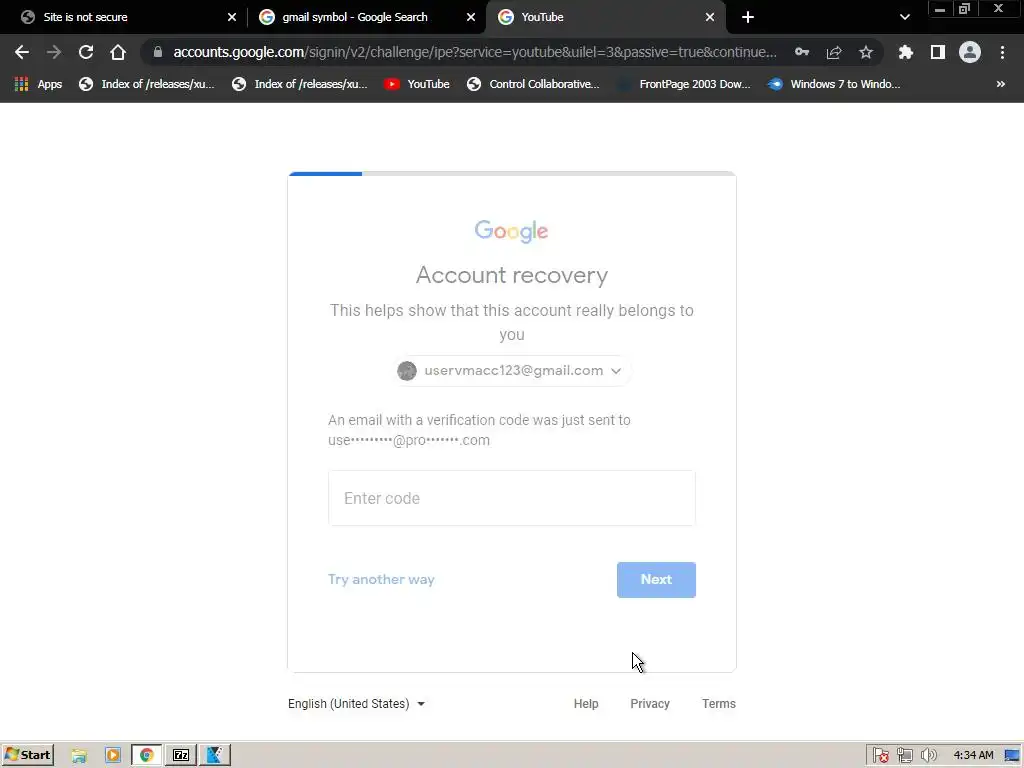Open the Privacy link
The image size is (1024, 768).
pyautogui.click(x=650, y=704)
